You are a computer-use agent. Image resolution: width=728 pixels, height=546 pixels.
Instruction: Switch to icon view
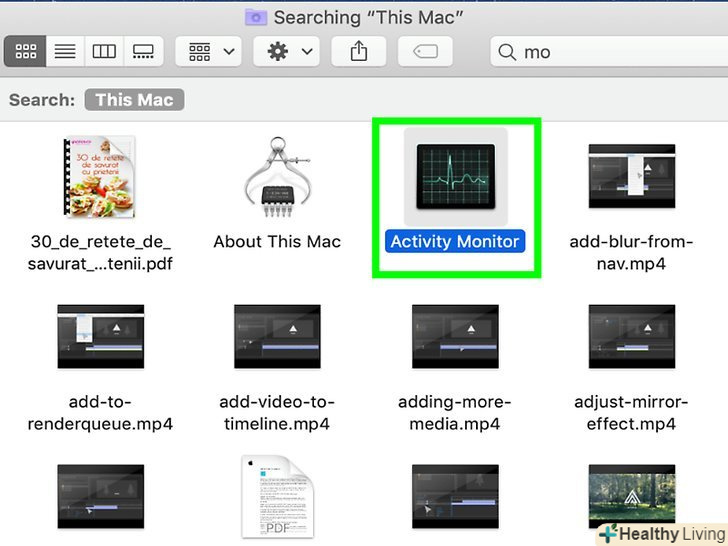[25, 51]
